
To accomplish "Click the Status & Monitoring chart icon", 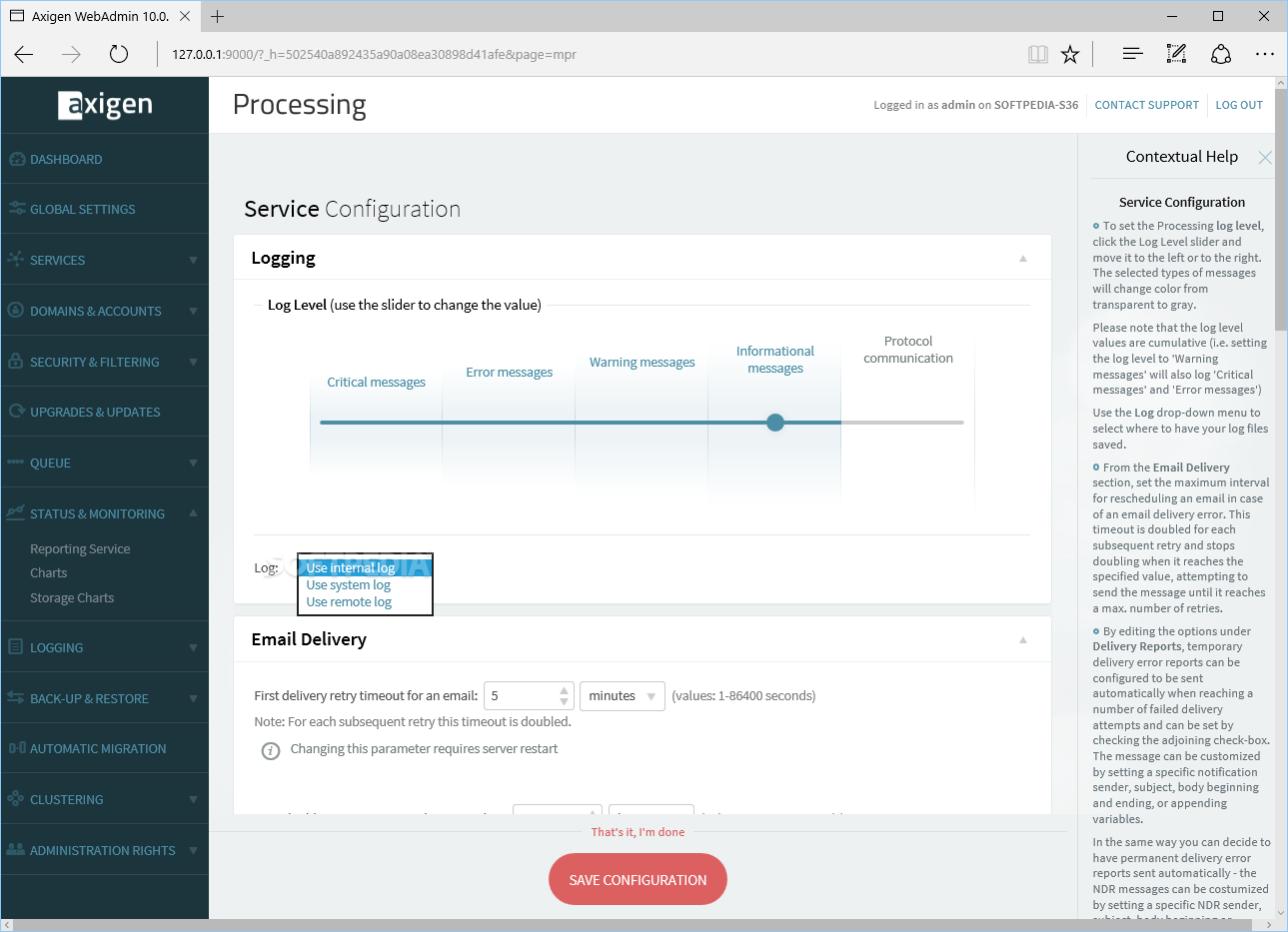I will (x=16, y=513).
